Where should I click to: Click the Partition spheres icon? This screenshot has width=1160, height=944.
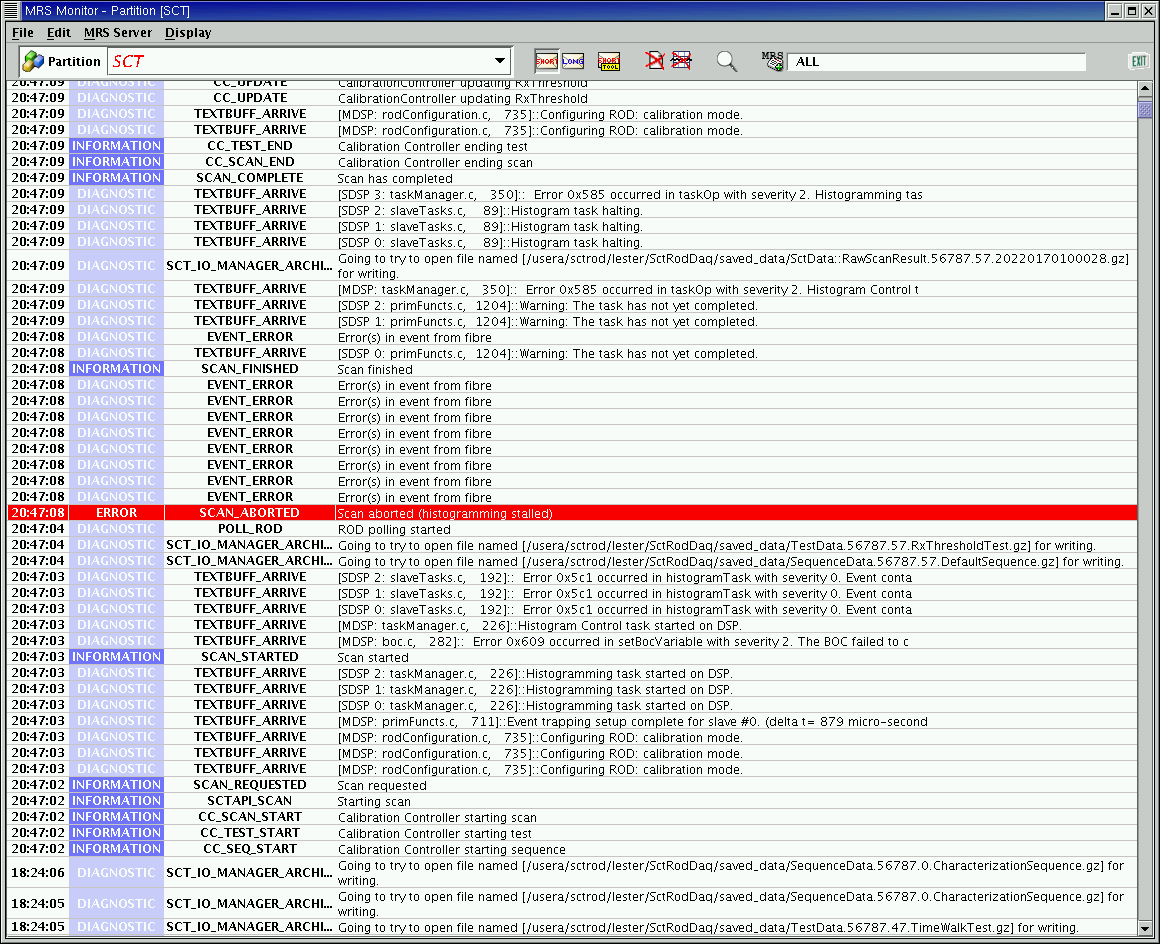(x=33, y=61)
